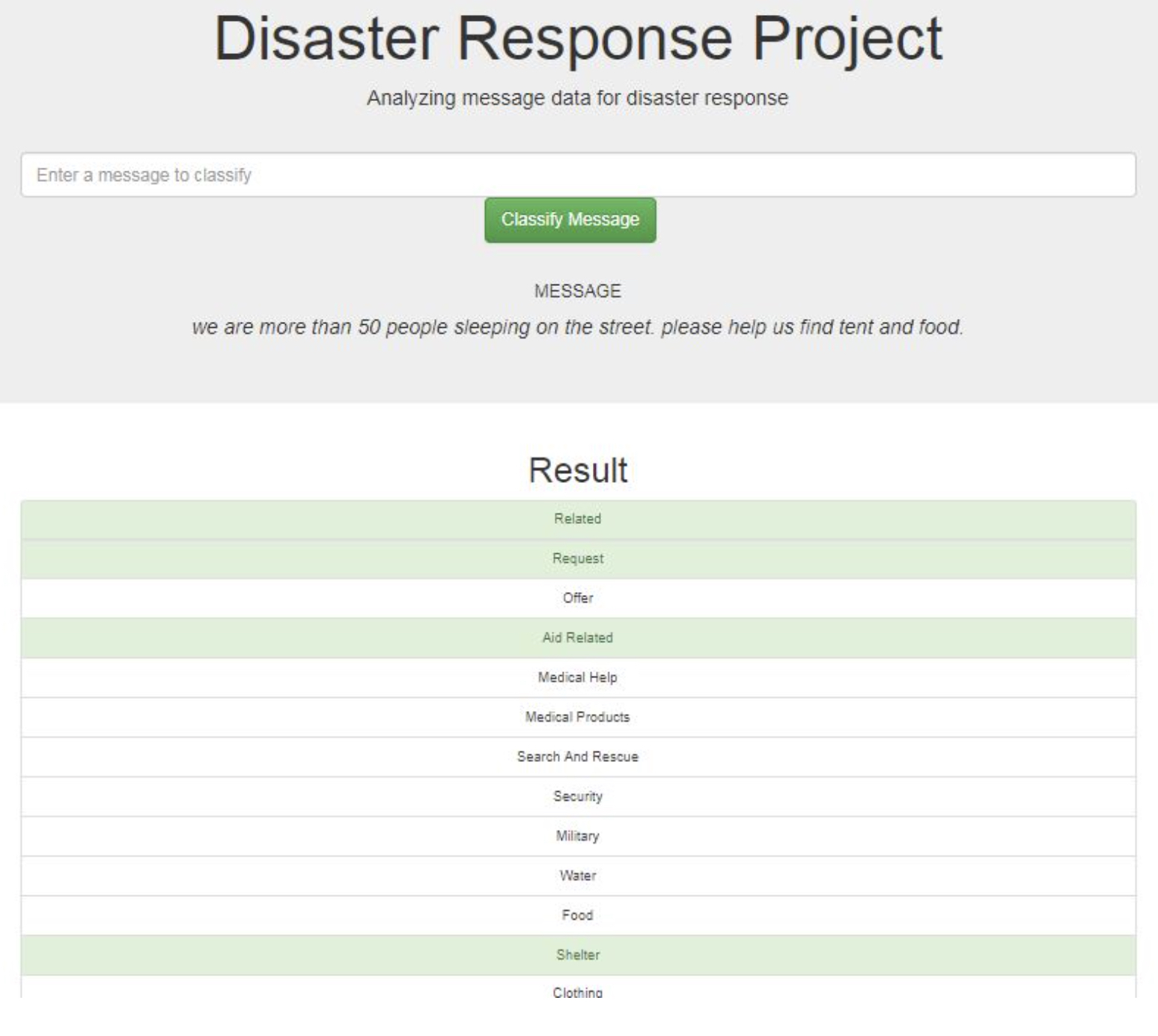Select the Water category row
The image size is (1158, 1036).
[x=578, y=876]
